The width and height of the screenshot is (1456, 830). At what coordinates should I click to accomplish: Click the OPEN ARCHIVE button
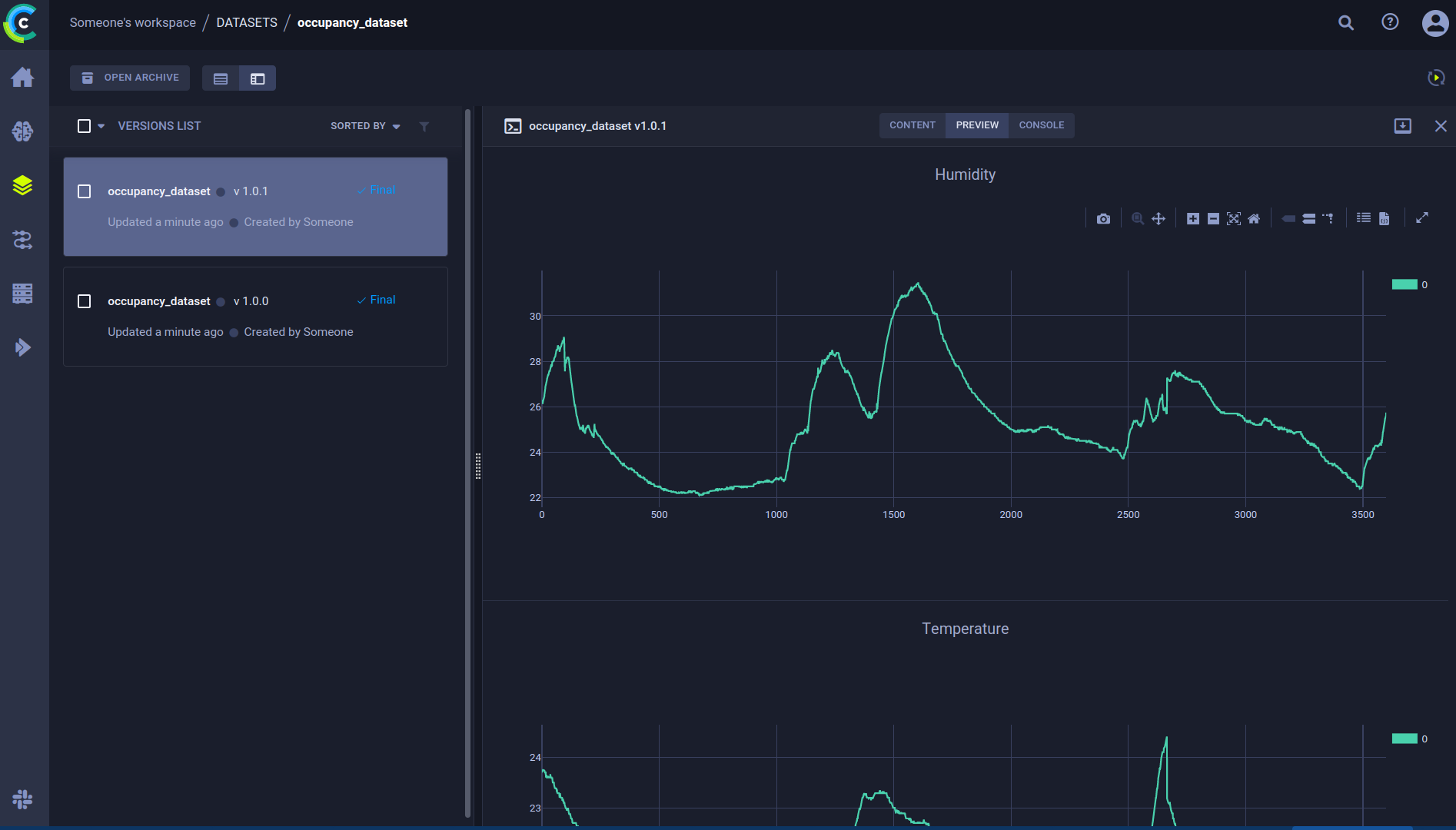[x=130, y=78]
